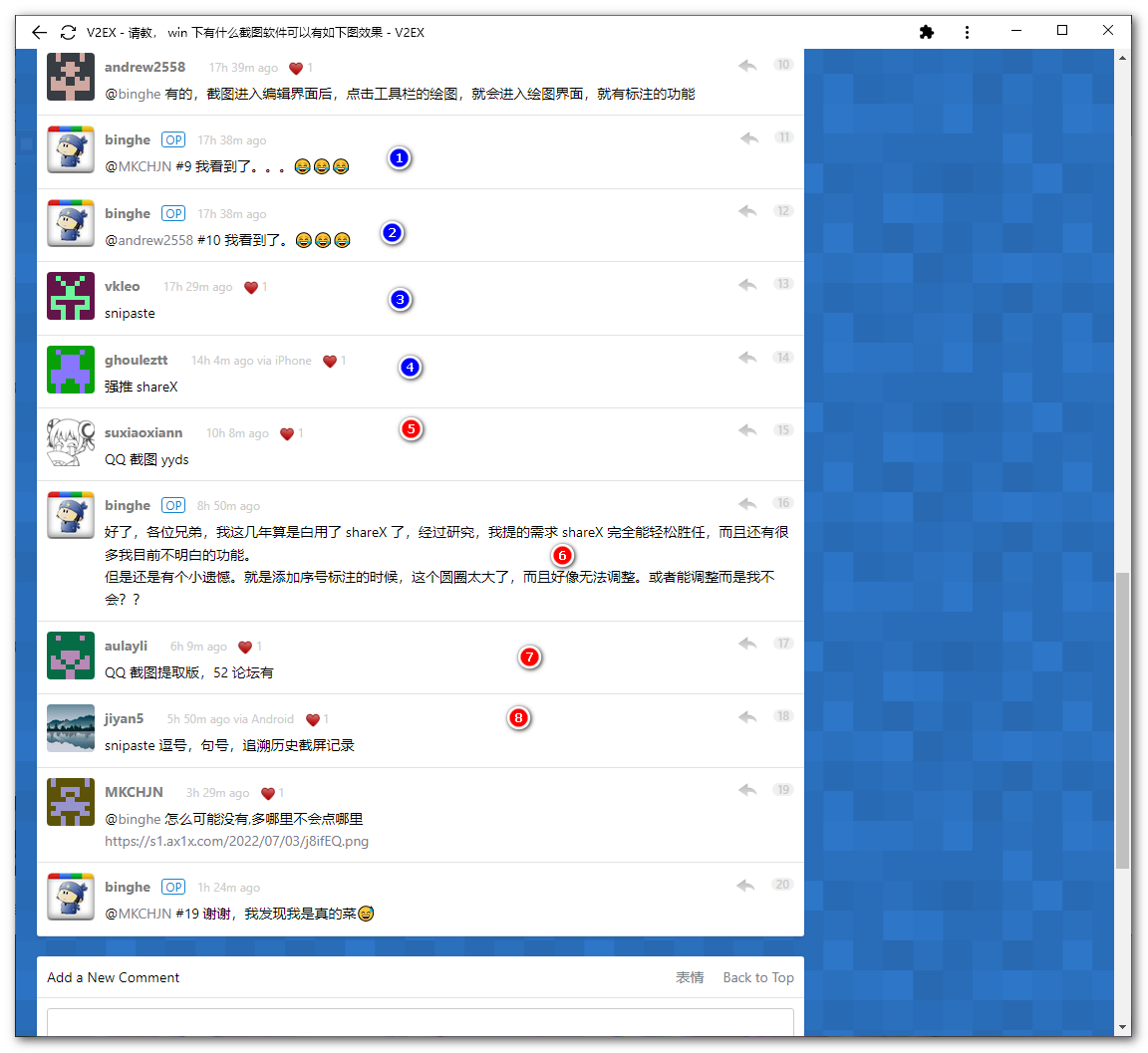Image resolution: width=1148 pixels, height=1053 pixels.
Task: Click Back to Top link
Action: [x=758, y=977]
